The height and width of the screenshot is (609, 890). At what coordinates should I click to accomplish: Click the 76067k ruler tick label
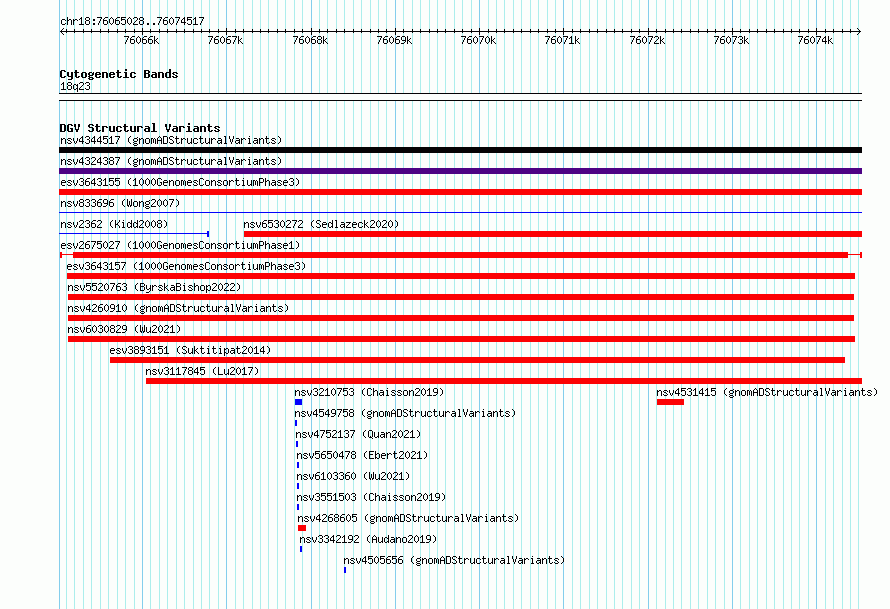[225, 40]
